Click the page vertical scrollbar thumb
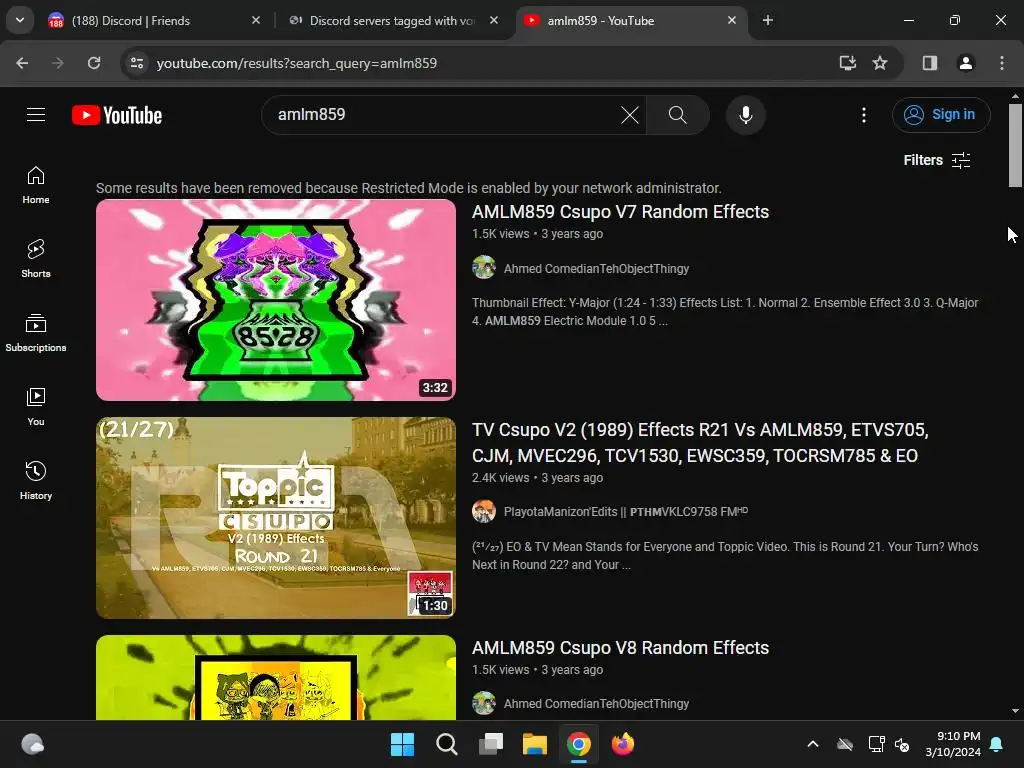This screenshot has width=1024, height=768. click(x=1015, y=145)
